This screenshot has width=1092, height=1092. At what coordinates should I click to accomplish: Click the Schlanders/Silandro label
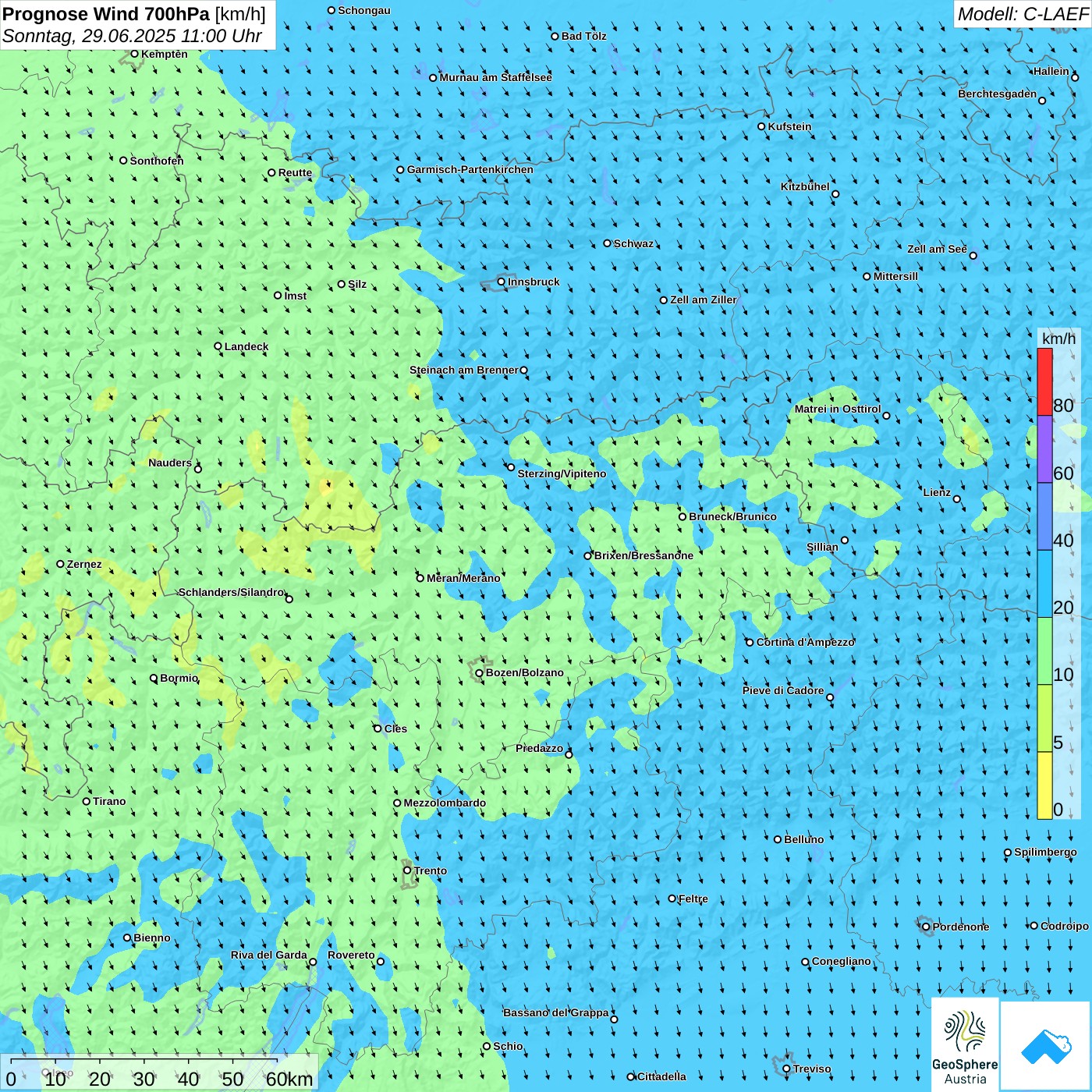point(231,592)
